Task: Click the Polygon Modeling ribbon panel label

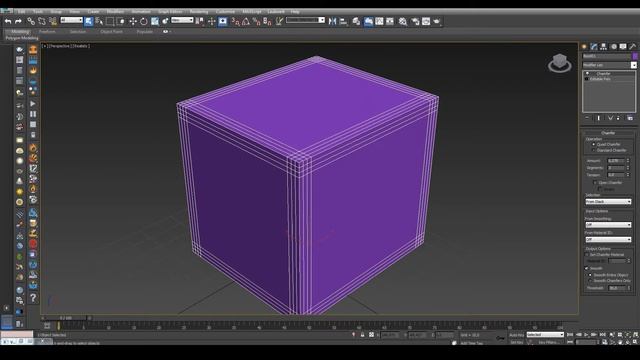Action: pyautogui.click(x=22, y=38)
